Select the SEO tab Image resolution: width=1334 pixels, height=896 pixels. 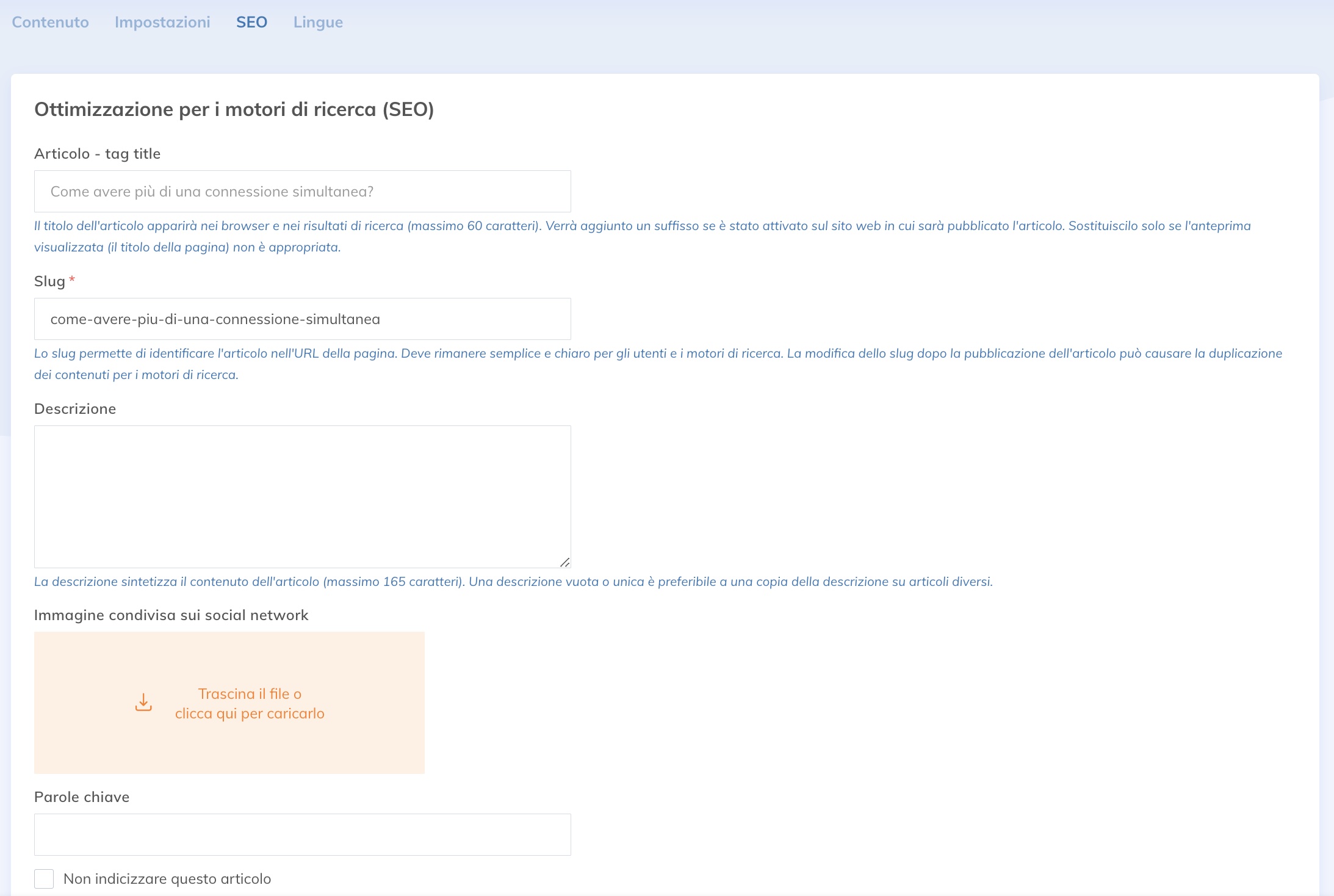point(252,22)
